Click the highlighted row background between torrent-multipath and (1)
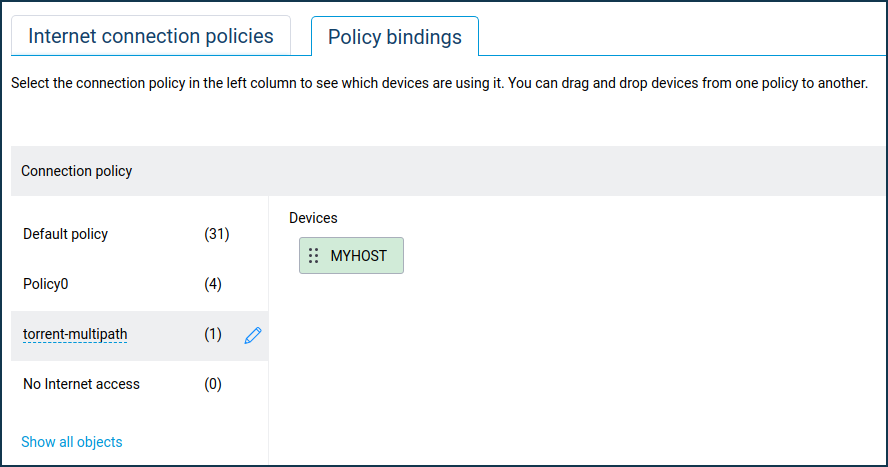Viewport: 888px width, 467px height. pyautogui.click(x=165, y=335)
